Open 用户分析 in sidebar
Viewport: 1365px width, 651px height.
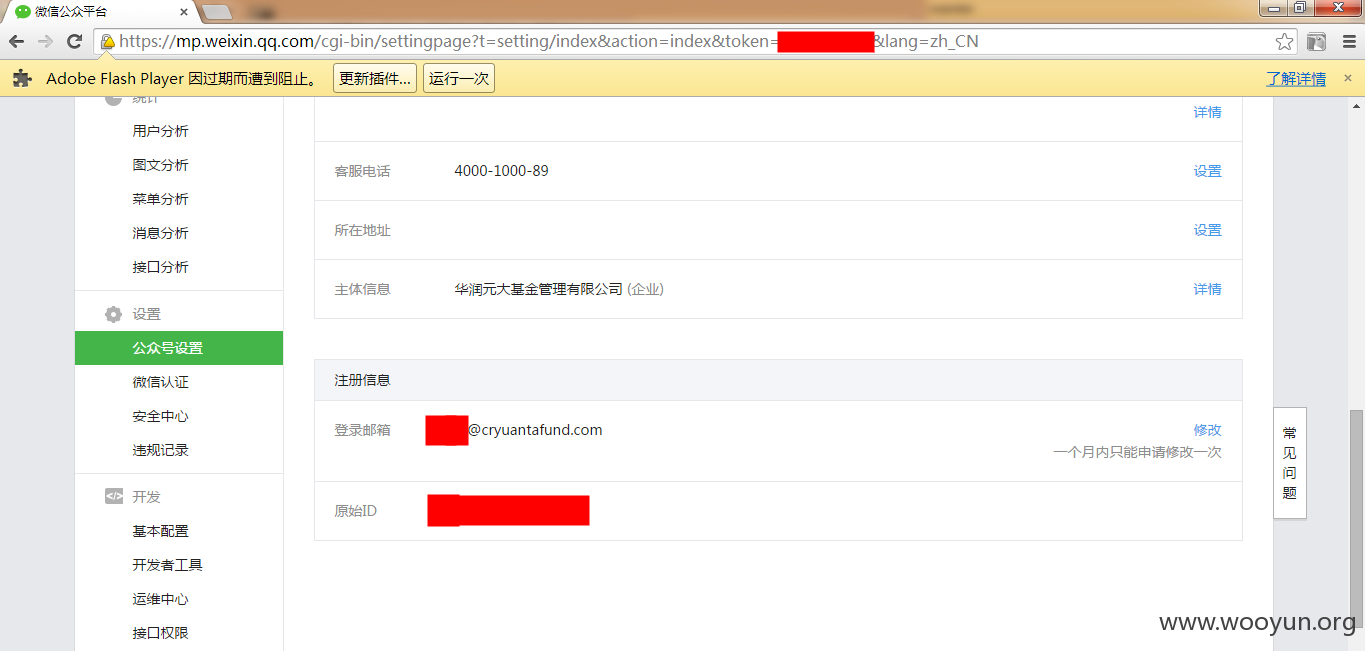pos(160,131)
